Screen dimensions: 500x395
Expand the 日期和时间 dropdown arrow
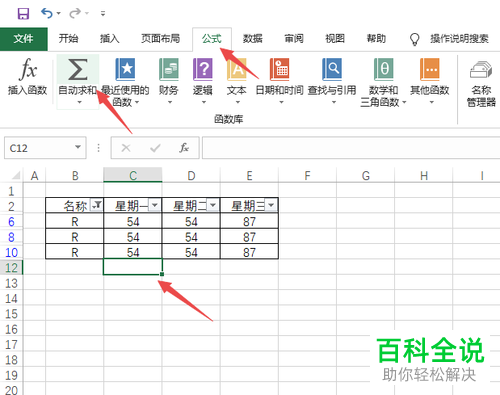pos(281,102)
